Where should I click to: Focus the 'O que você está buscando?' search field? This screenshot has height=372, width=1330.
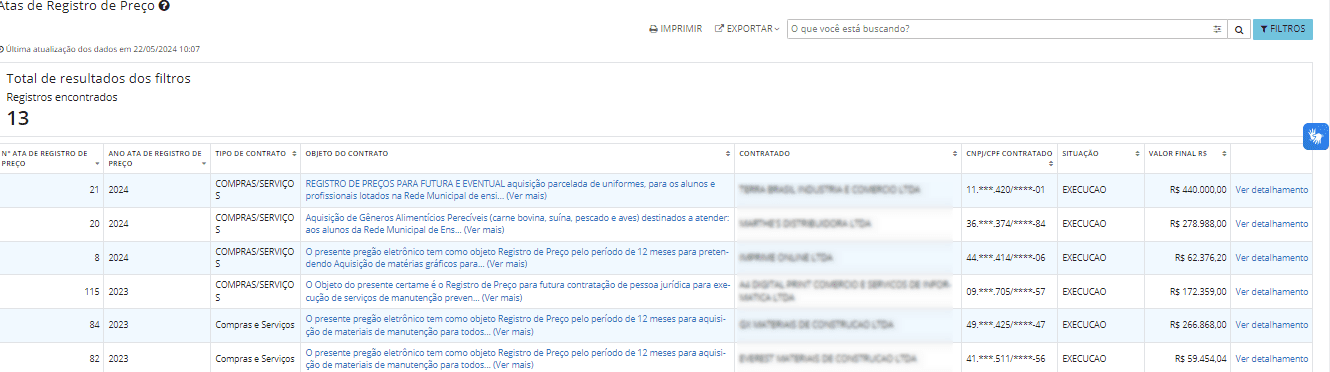pyautogui.click(x=998, y=29)
